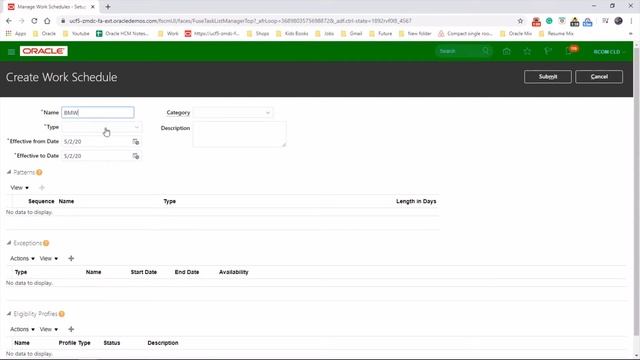Open the Exceptions View menu
The height and width of the screenshot is (360, 640).
pos(49,258)
